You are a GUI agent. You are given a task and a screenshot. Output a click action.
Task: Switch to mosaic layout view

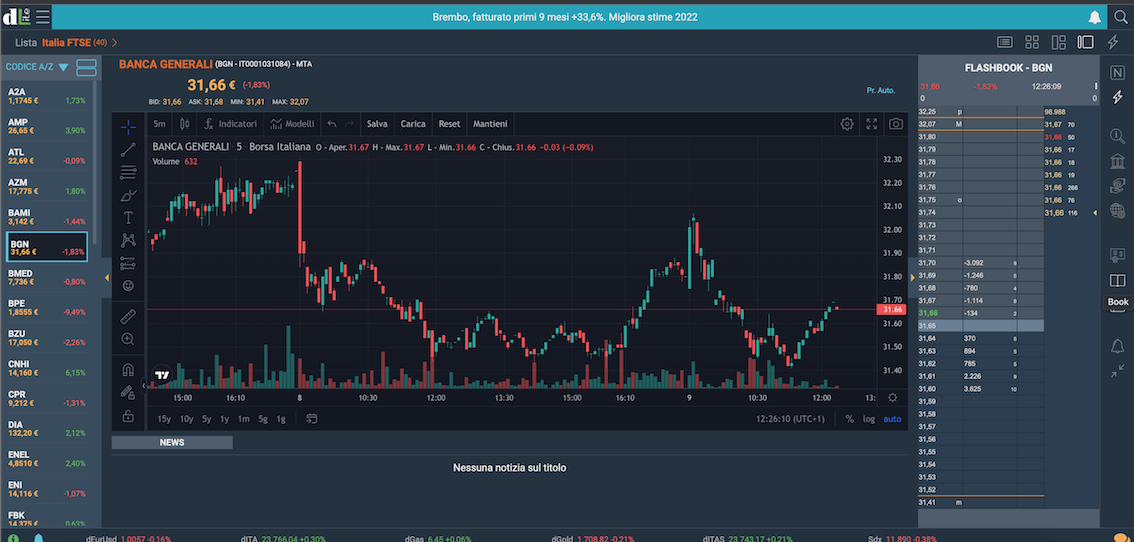(1059, 42)
